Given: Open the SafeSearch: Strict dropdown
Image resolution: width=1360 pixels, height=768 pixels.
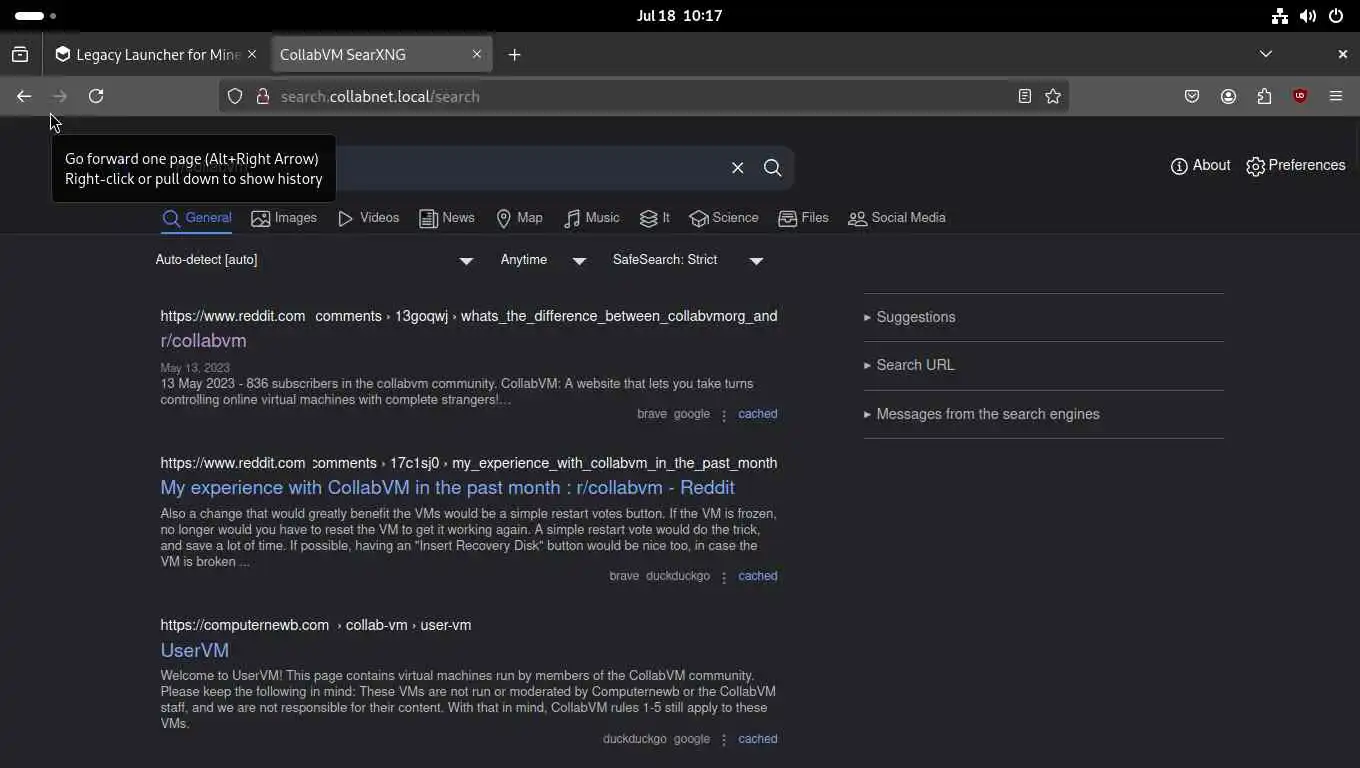Looking at the screenshot, I should [688, 260].
